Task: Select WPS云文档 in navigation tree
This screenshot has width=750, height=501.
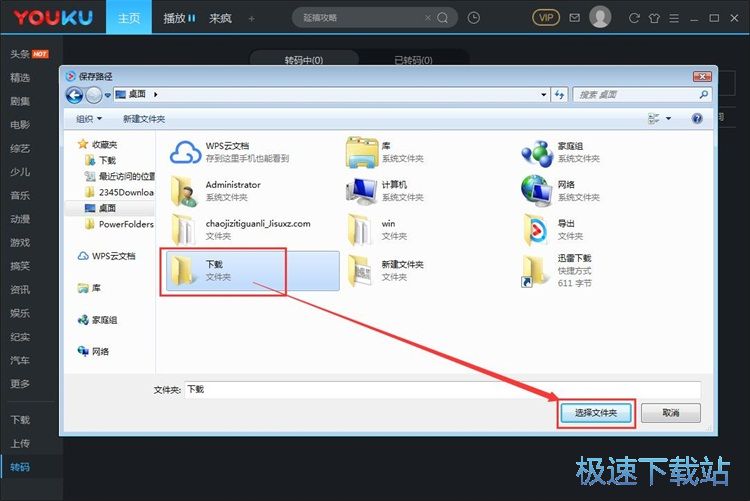Action: click(x=107, y=256)
